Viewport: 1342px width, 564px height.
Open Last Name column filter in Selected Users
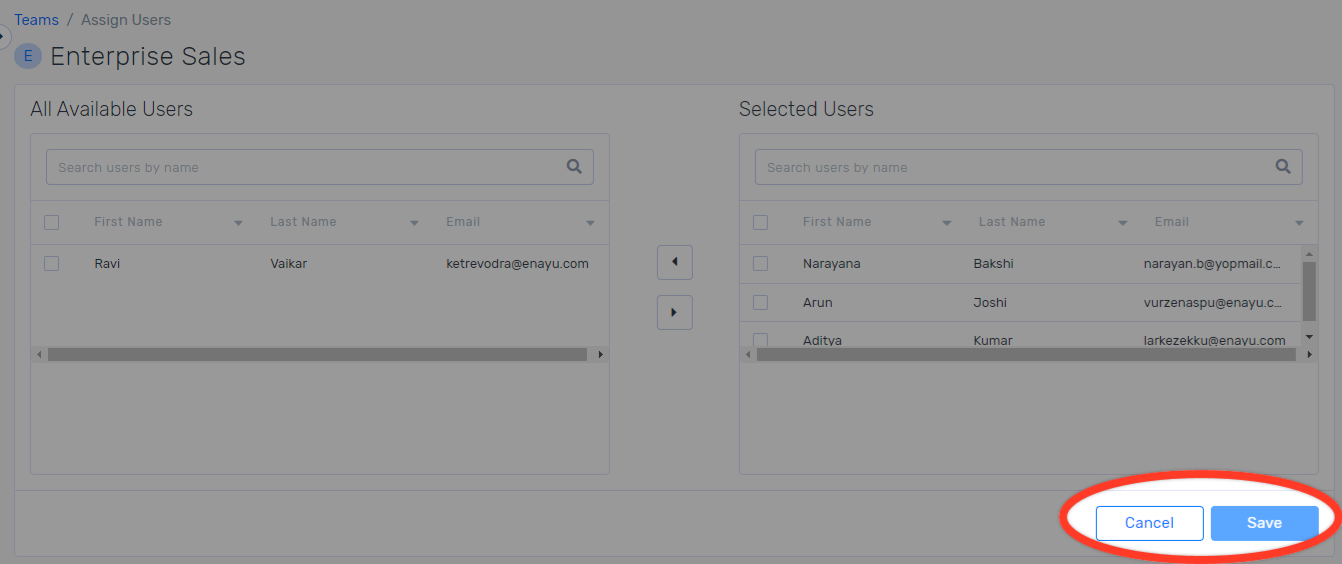coord(1122,223)
